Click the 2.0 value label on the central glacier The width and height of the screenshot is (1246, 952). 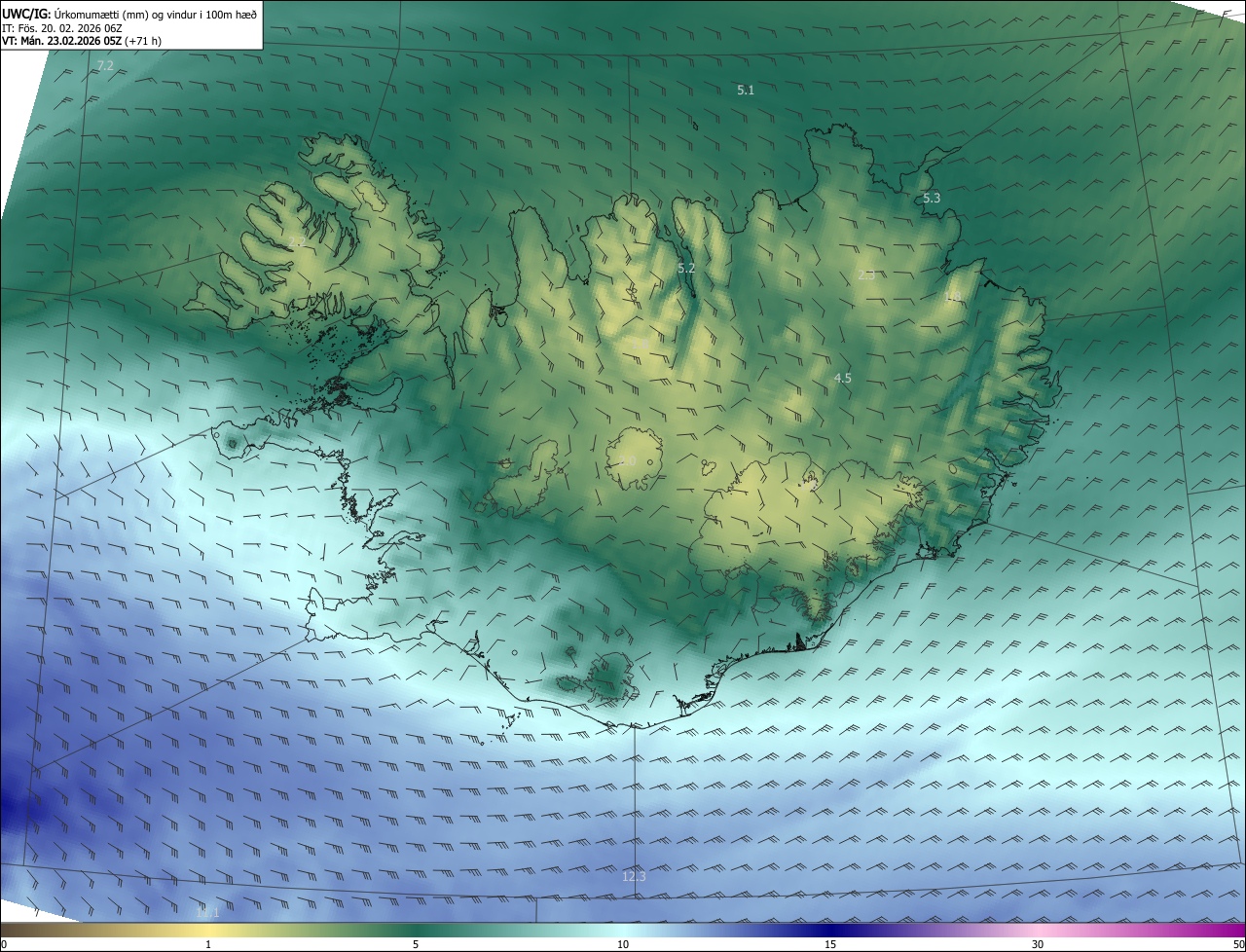click(x=628, y=460)
